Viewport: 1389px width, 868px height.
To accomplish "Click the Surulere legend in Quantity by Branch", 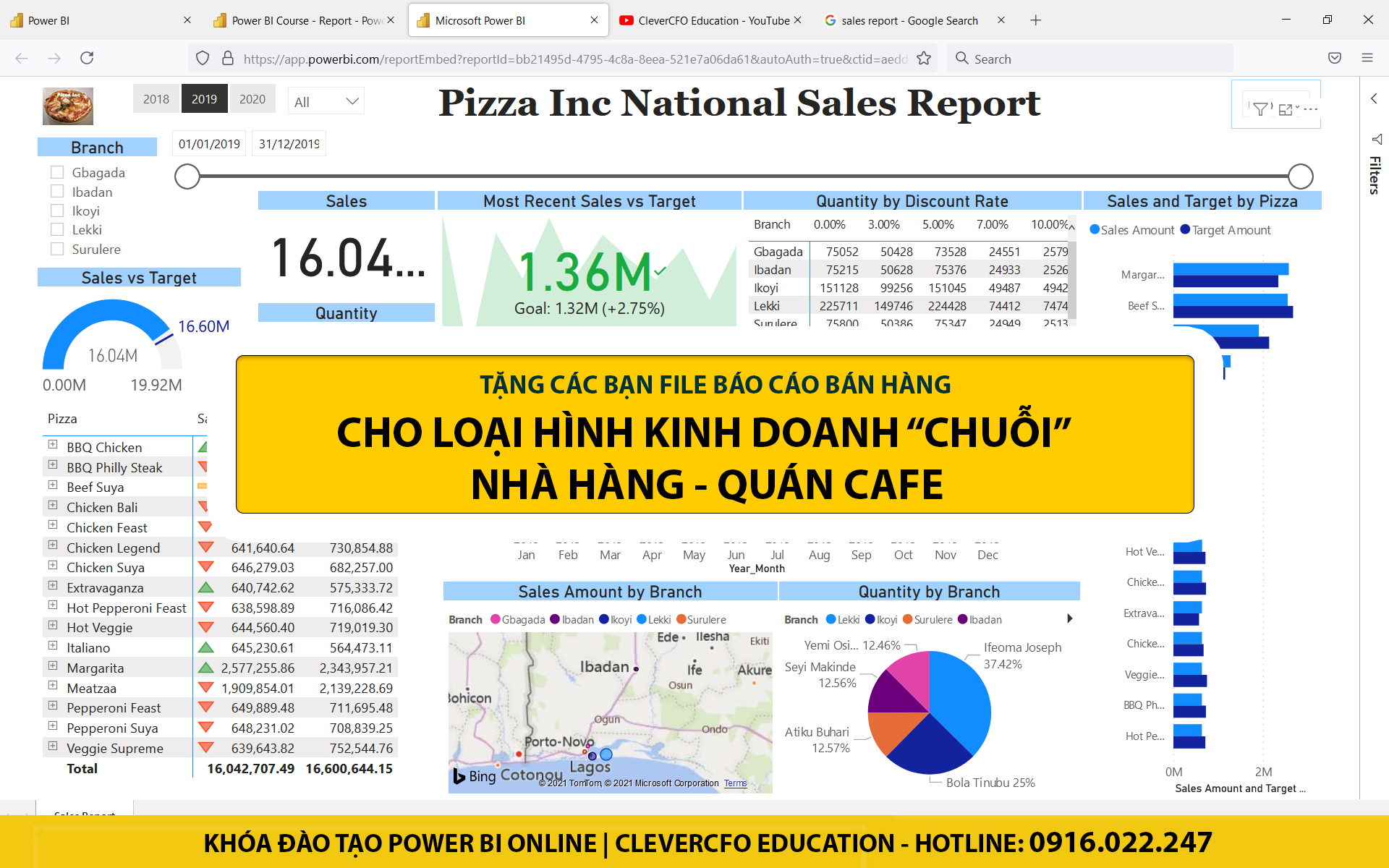I will (927, 620).
